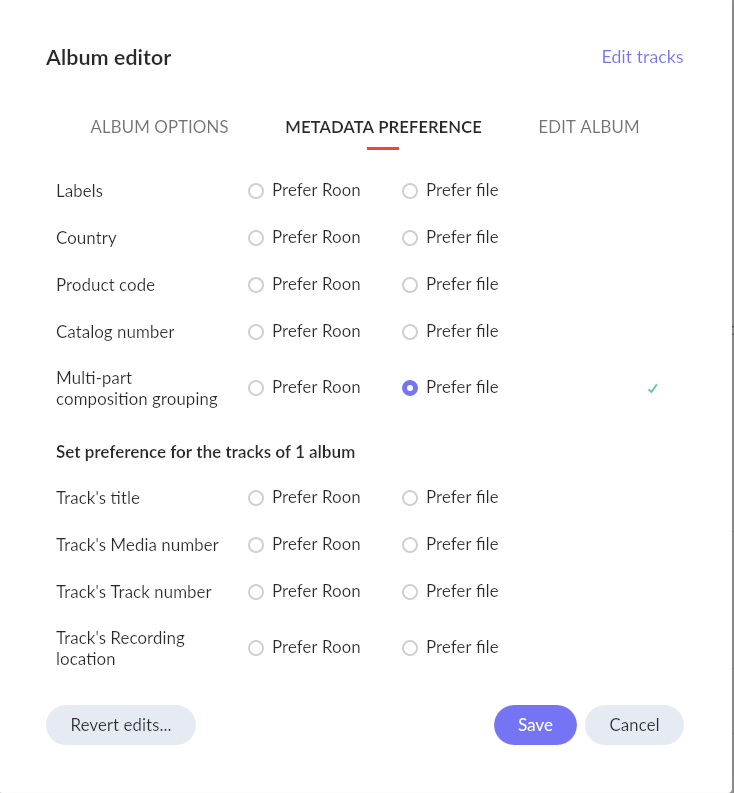The width and height of the screenshot is (734, 793).
Task: Open the Edit tracks link
Action: (642, 57)
